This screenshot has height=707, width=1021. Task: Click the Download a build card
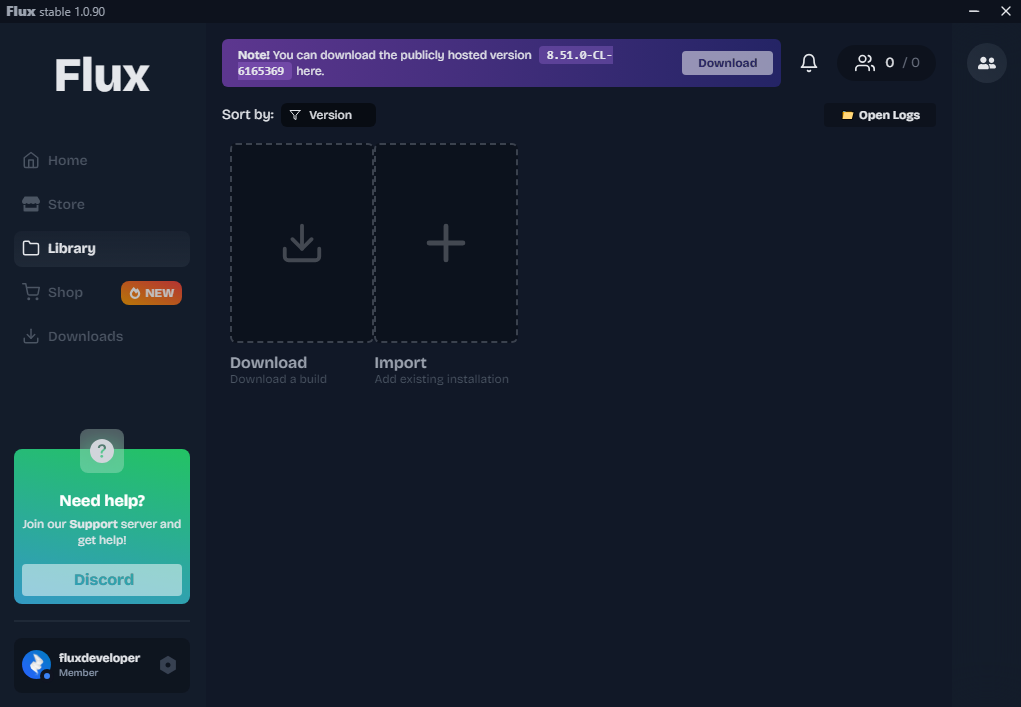click(301, 243)
